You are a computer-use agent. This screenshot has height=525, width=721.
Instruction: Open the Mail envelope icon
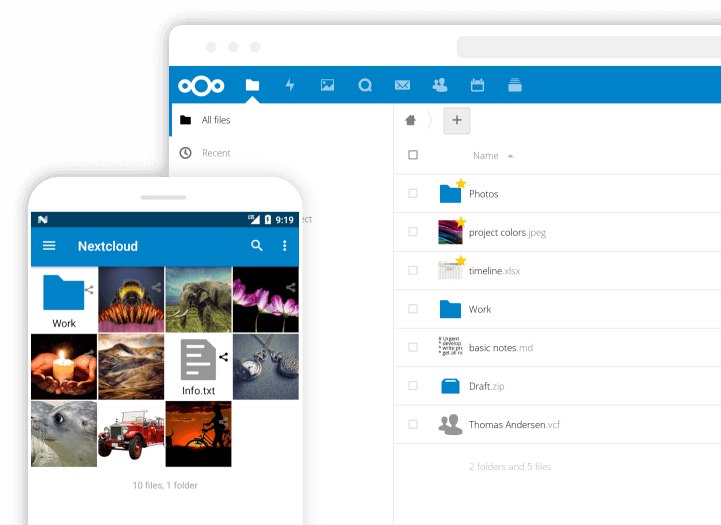[402, 85]
